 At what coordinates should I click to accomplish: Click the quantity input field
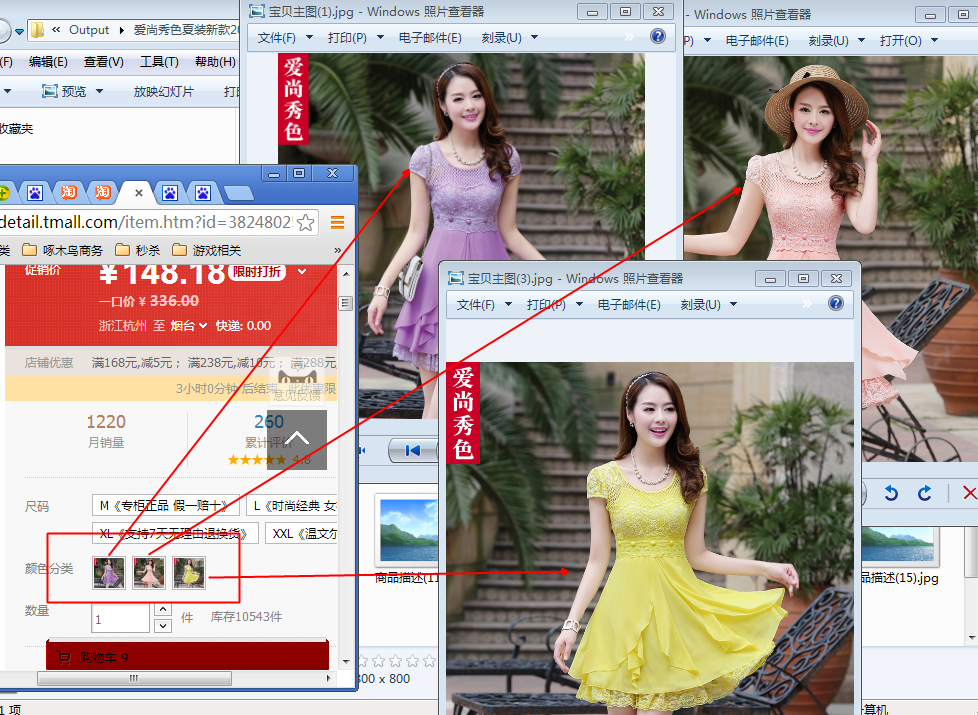120,618
